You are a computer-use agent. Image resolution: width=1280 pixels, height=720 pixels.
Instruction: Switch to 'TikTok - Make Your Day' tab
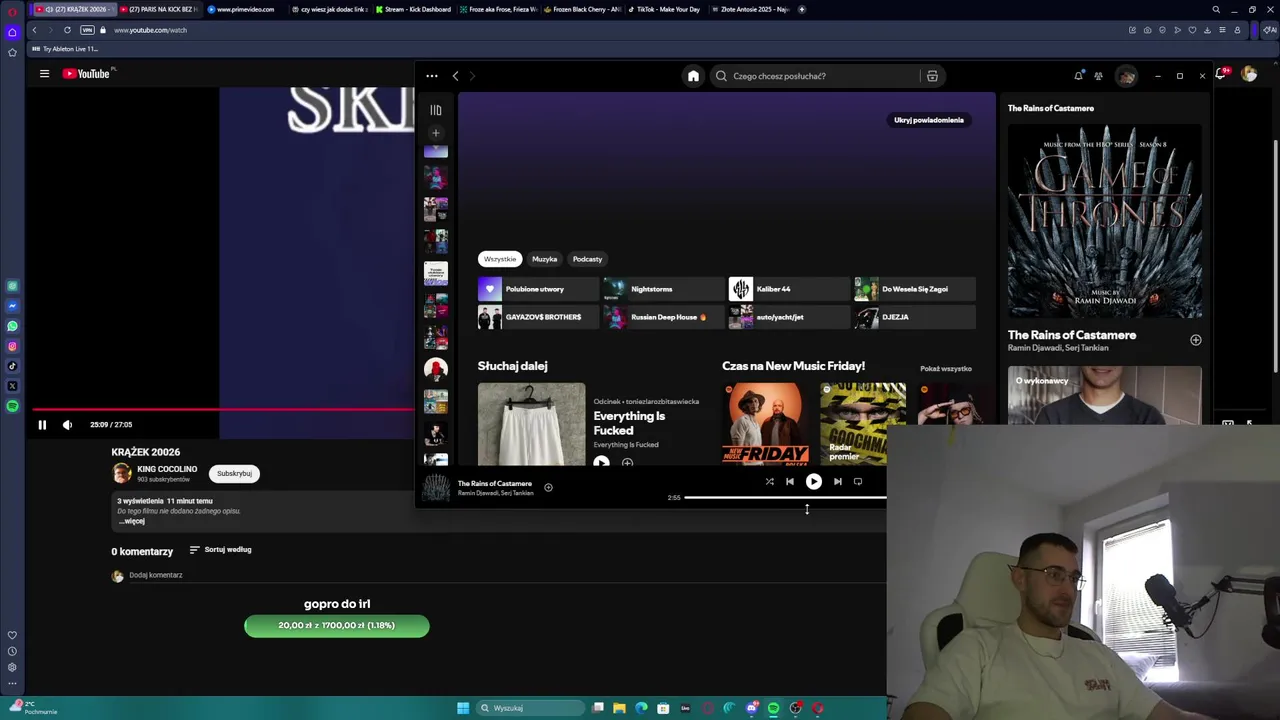(667, 9)
